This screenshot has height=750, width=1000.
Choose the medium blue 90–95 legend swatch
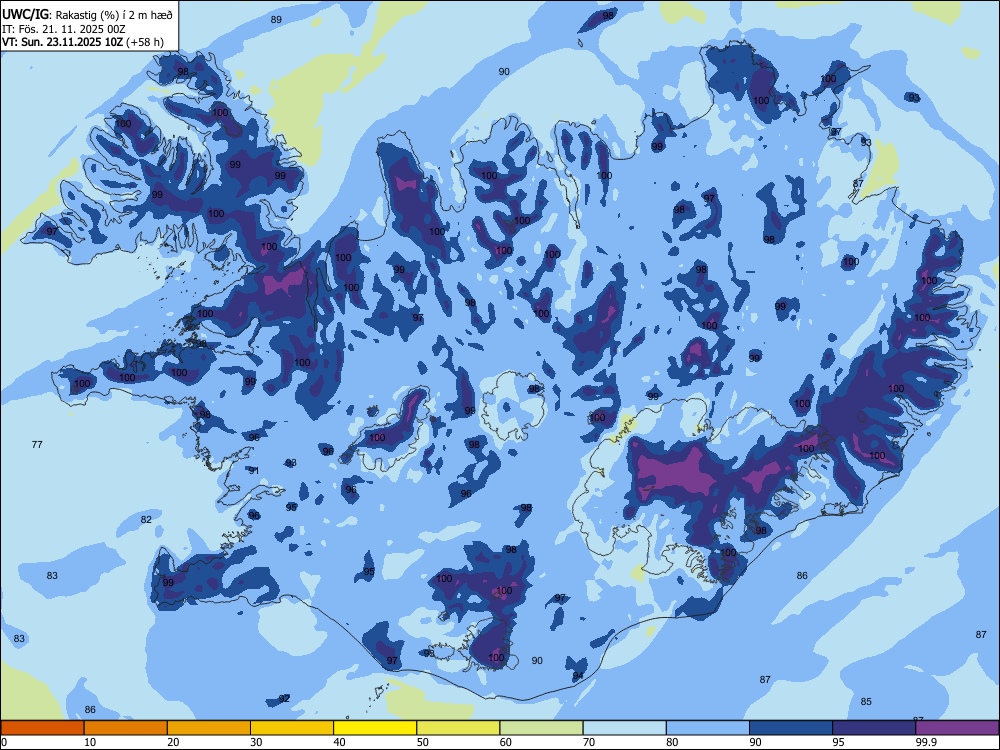point(791,728)
